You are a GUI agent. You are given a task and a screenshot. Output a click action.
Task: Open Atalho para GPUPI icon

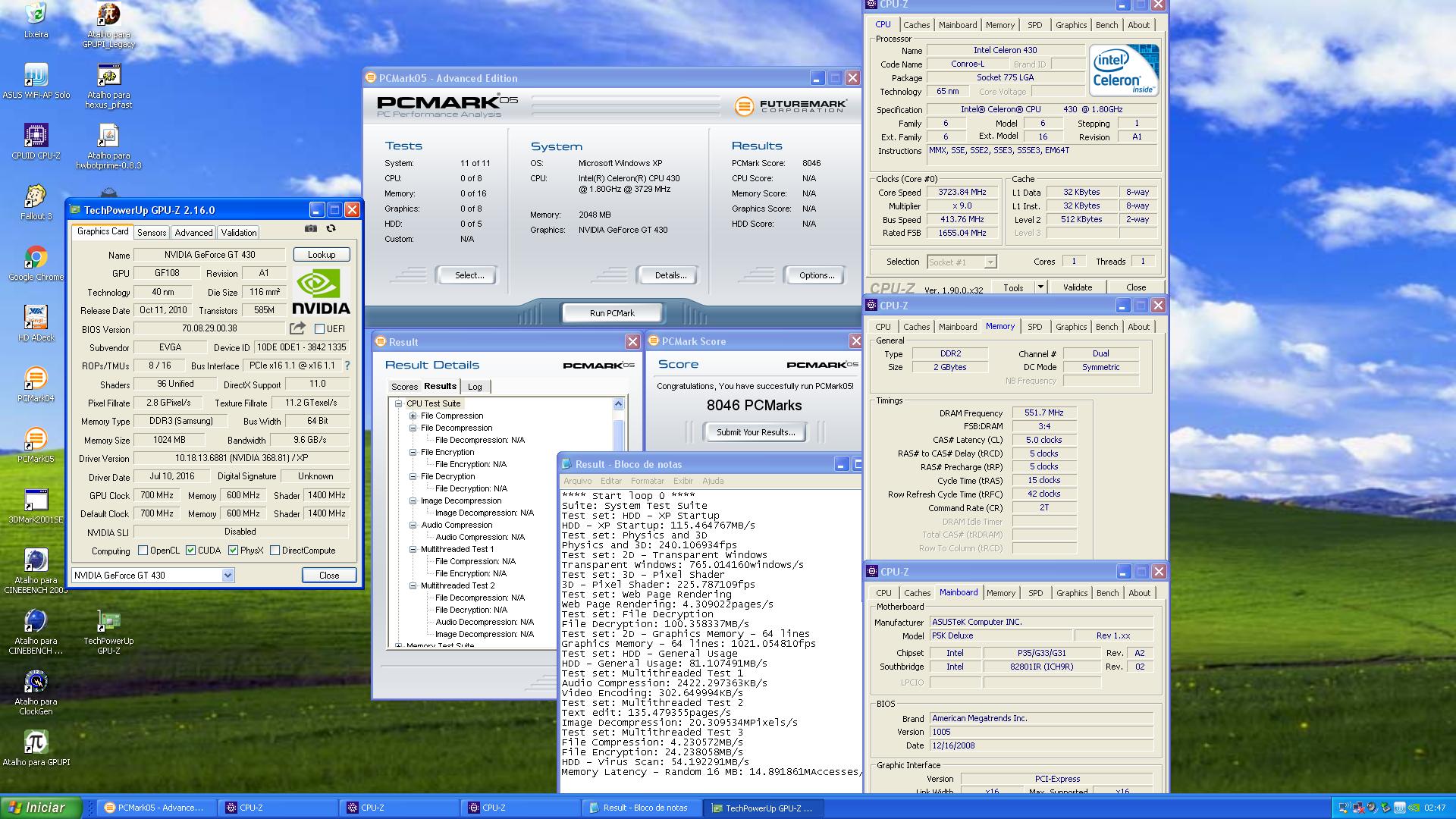36,748
